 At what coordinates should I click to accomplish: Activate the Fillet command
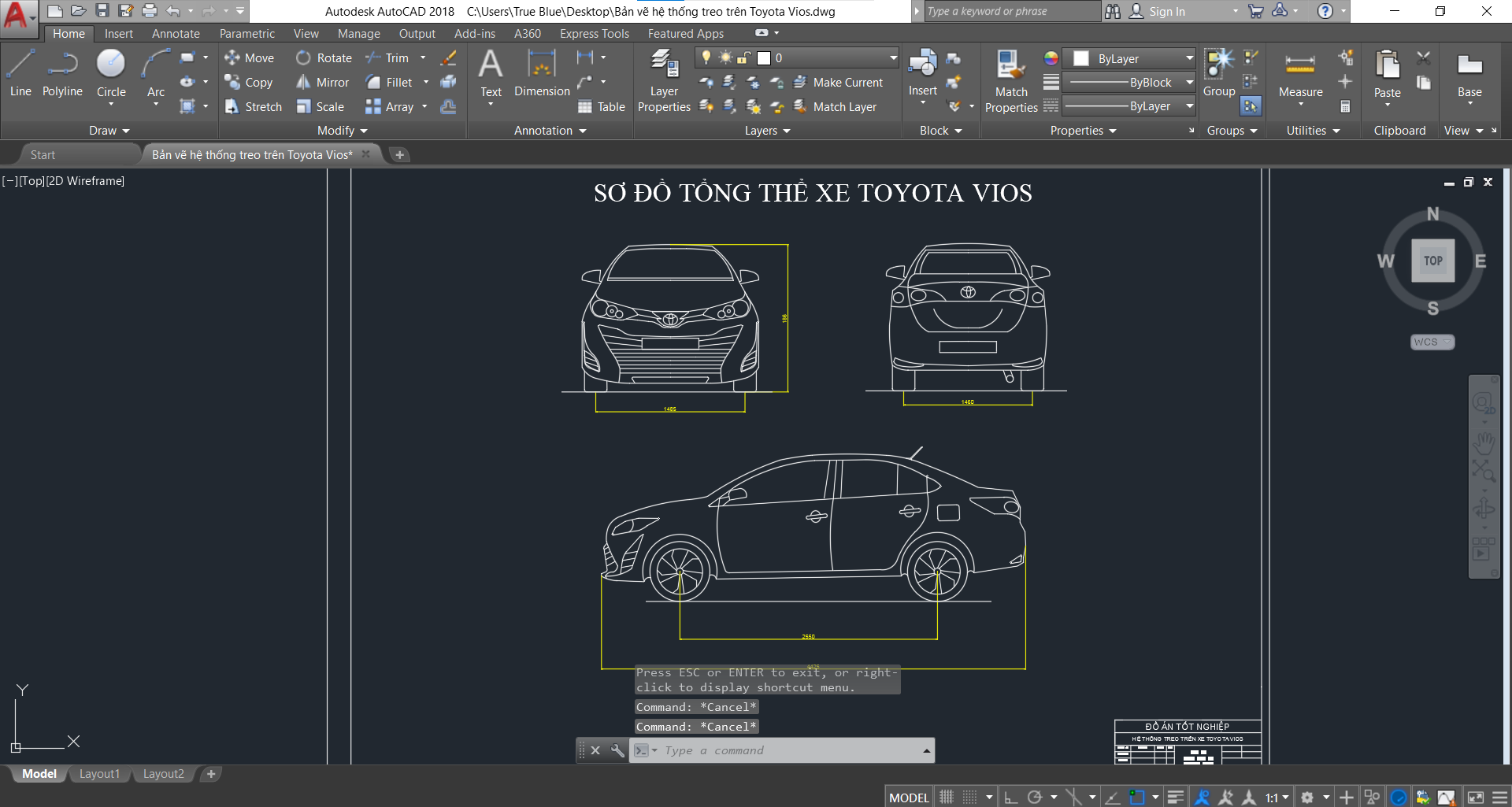point(389,82)
